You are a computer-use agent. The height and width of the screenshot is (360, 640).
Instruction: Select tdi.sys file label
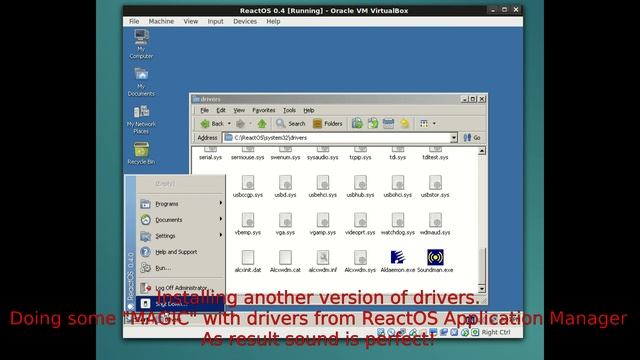click(x=398, y=157)
